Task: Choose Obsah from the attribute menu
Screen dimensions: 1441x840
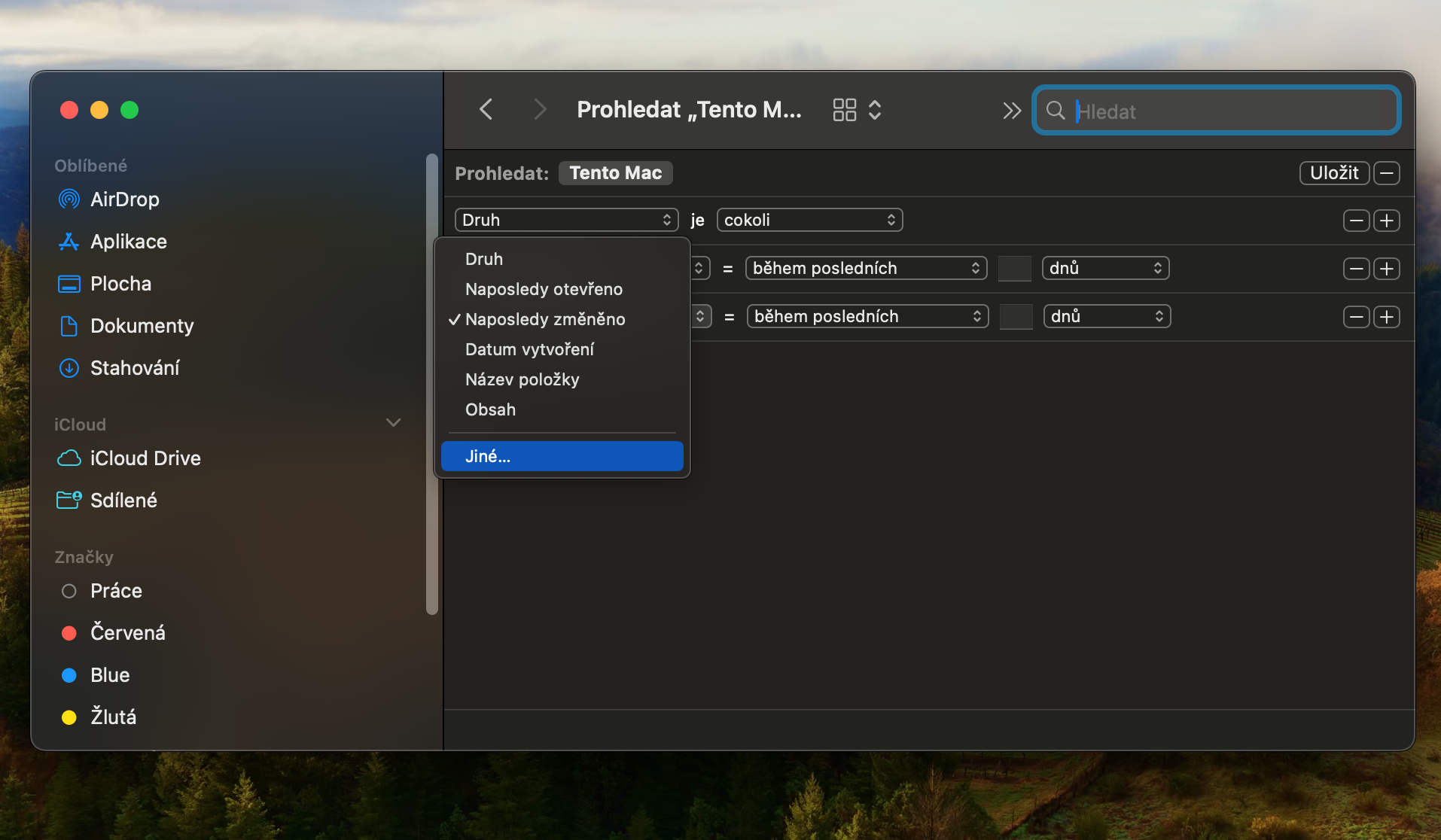Action: [562, 409]
